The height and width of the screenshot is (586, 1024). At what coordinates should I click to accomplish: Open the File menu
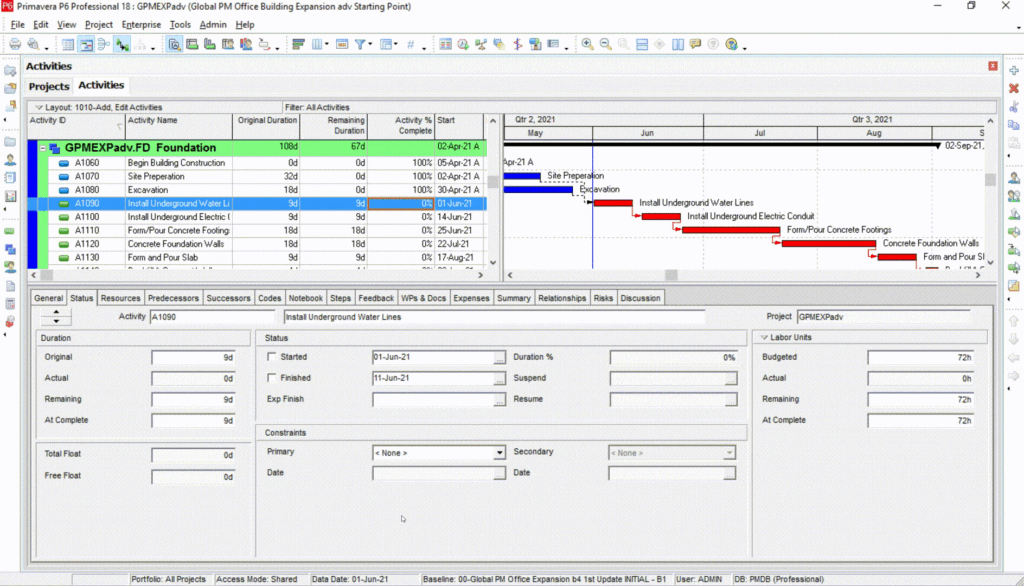[x=18, y=25]
